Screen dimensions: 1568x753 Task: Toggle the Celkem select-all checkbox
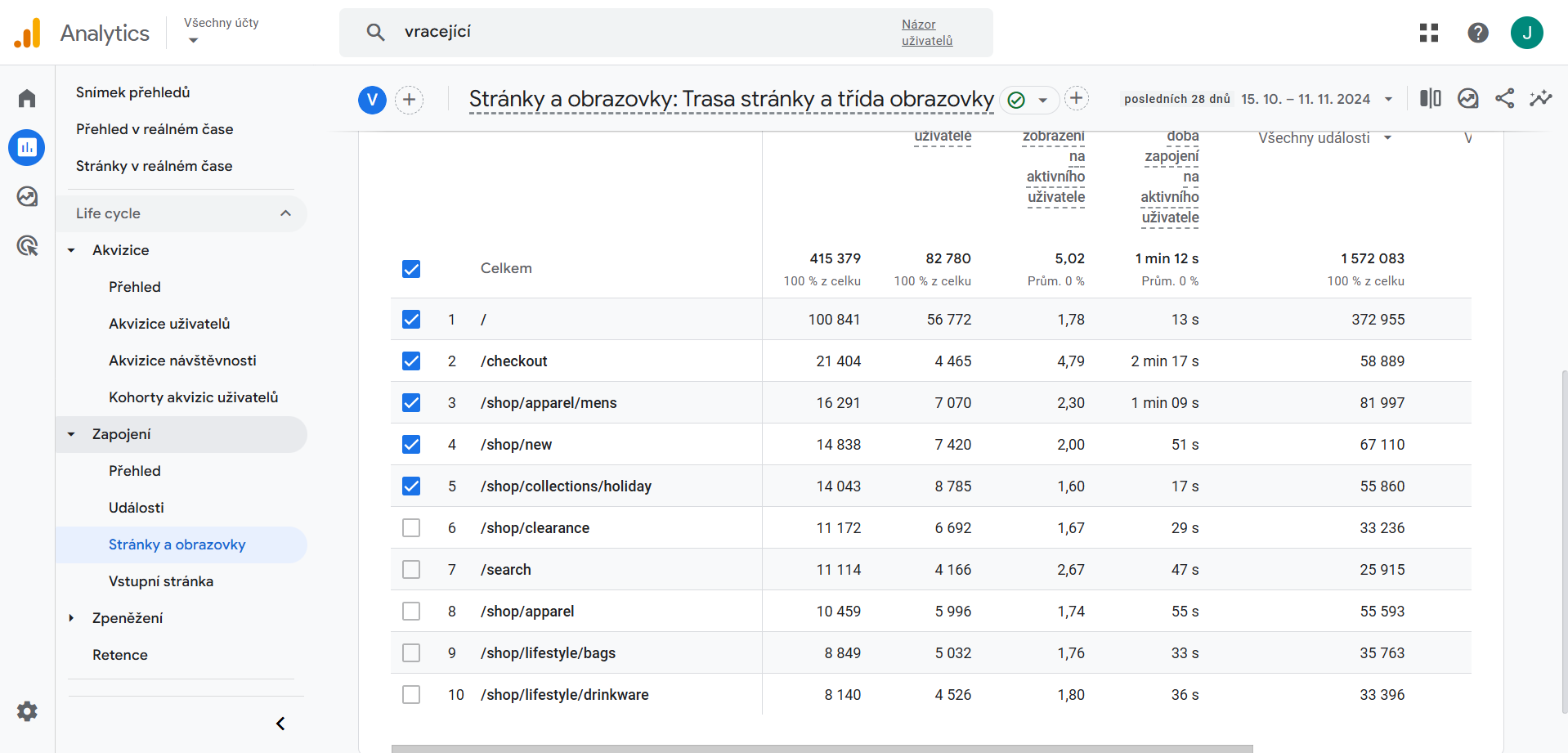[x=411, y=269]
